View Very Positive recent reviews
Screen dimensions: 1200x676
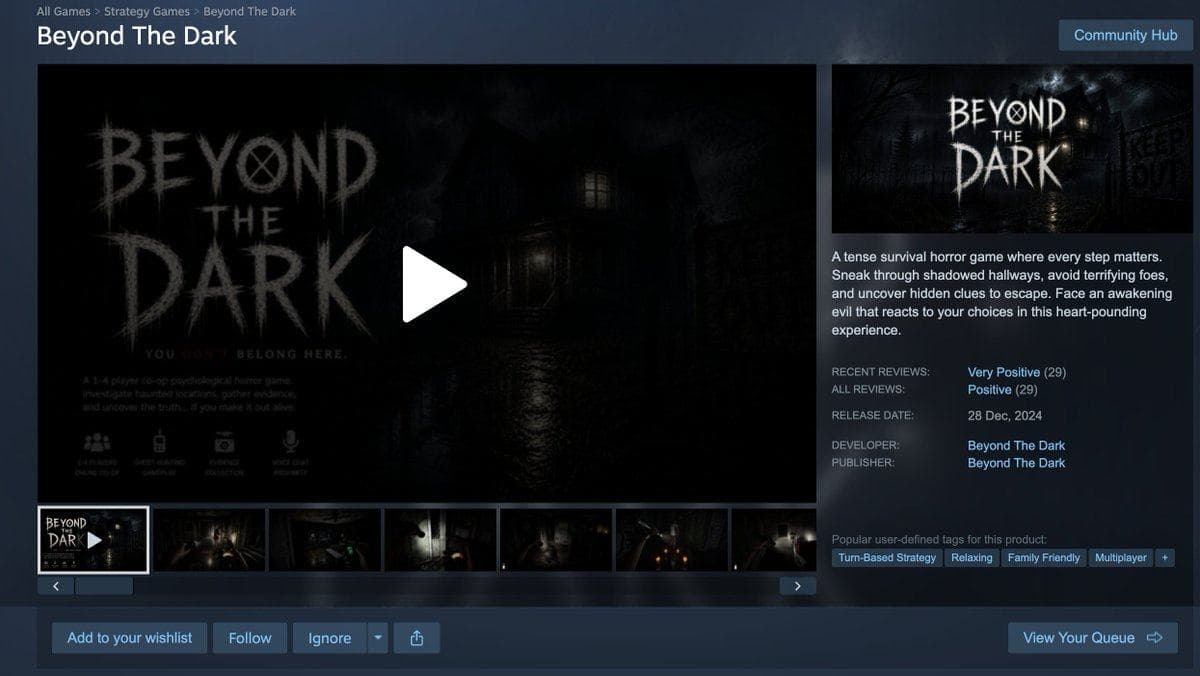(1004, 372)
